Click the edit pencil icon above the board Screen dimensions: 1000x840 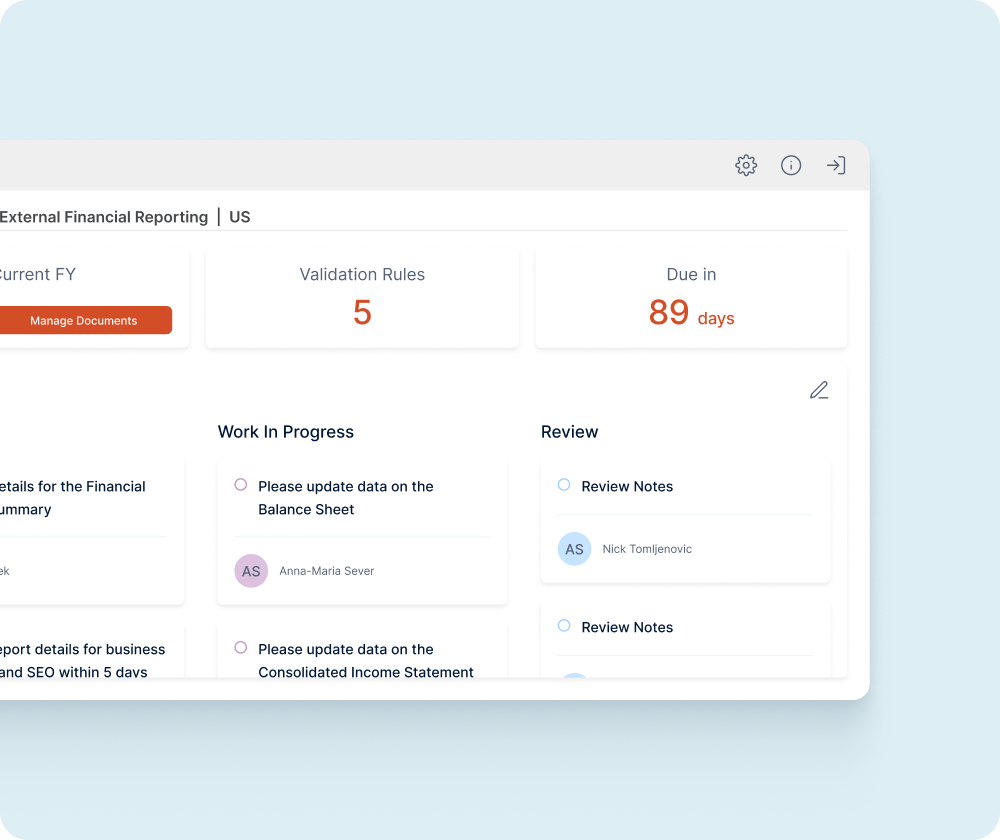[819, 390]
